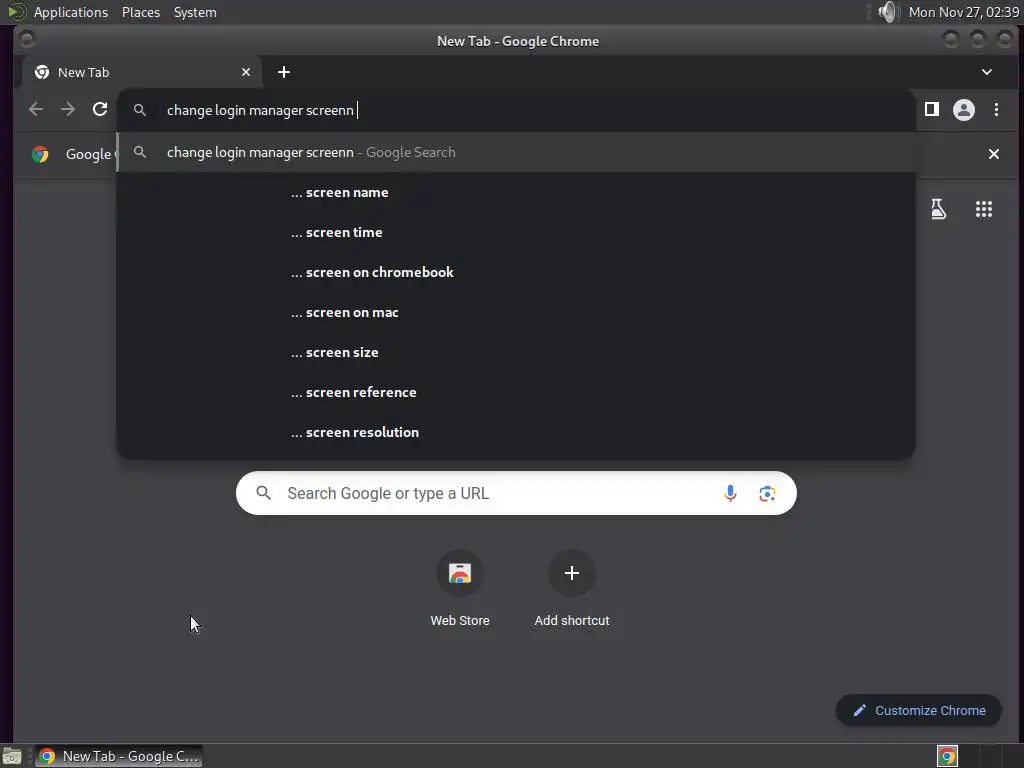Screen dimensions: 1024x768
Task: Open the Chrome profile avatar
Action: pyautogui.click(x=964, y=109)
